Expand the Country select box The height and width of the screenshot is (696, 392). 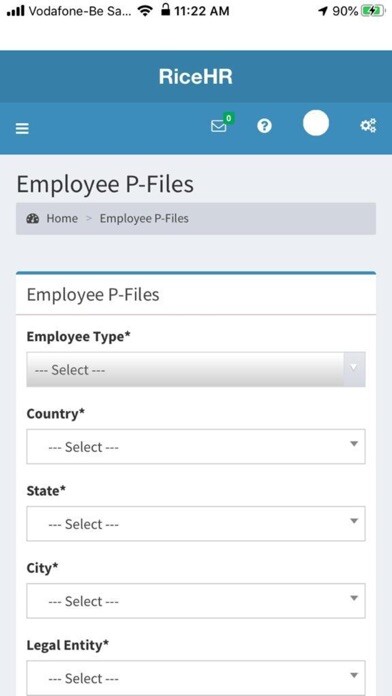(196, 447)
